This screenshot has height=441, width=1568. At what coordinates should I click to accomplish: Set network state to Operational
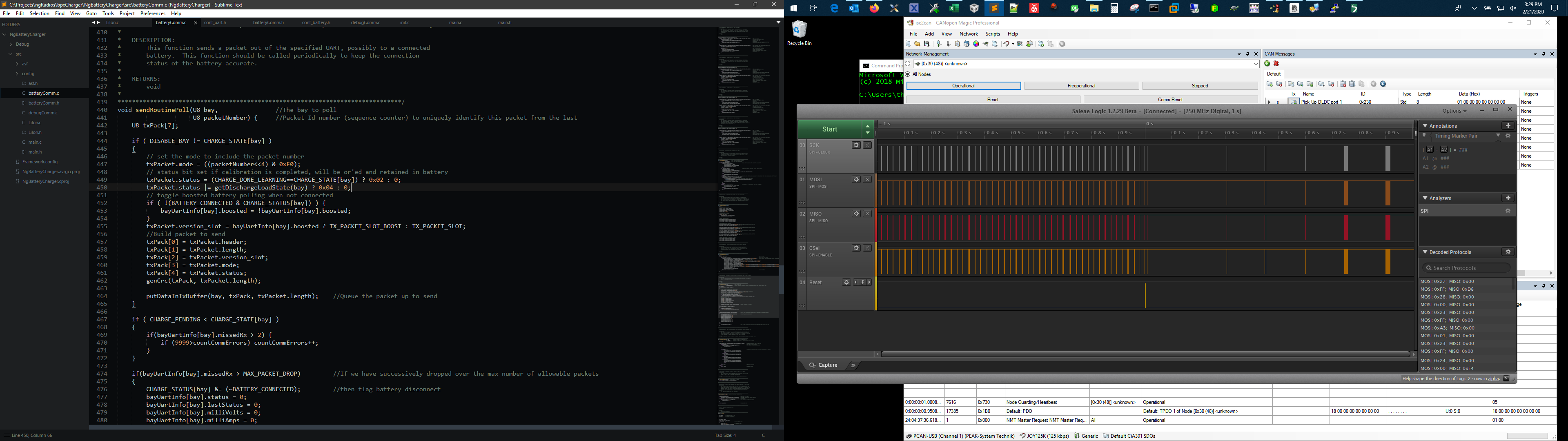tap(963, 86)
